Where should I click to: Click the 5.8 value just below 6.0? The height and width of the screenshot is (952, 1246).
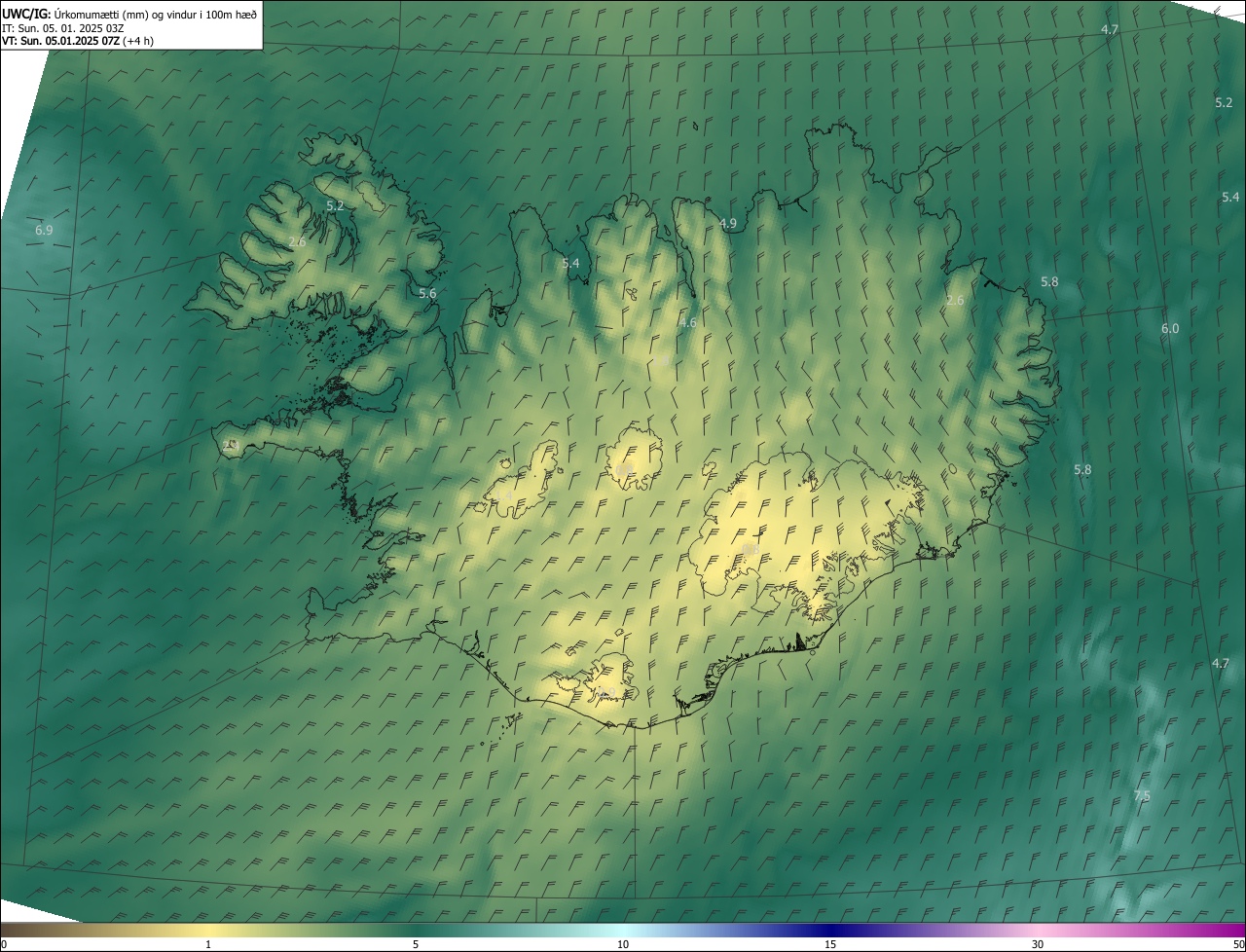(1082, 470)
